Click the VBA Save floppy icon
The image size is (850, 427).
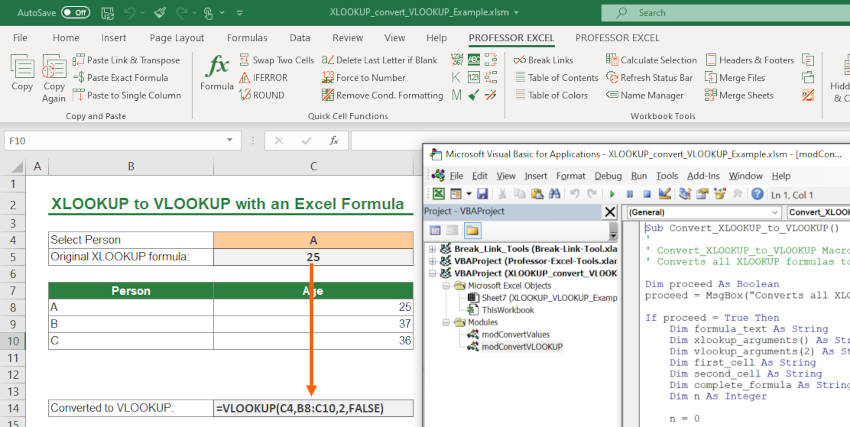482,194
